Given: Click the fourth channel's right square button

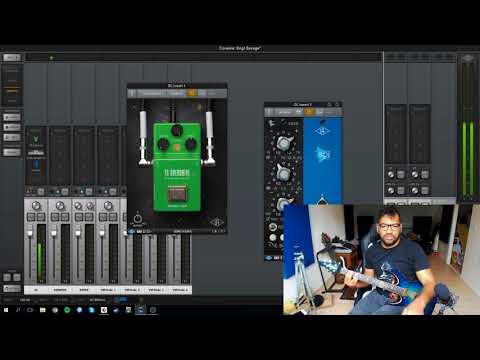Looking at the screenshot, I should point(113,217).
